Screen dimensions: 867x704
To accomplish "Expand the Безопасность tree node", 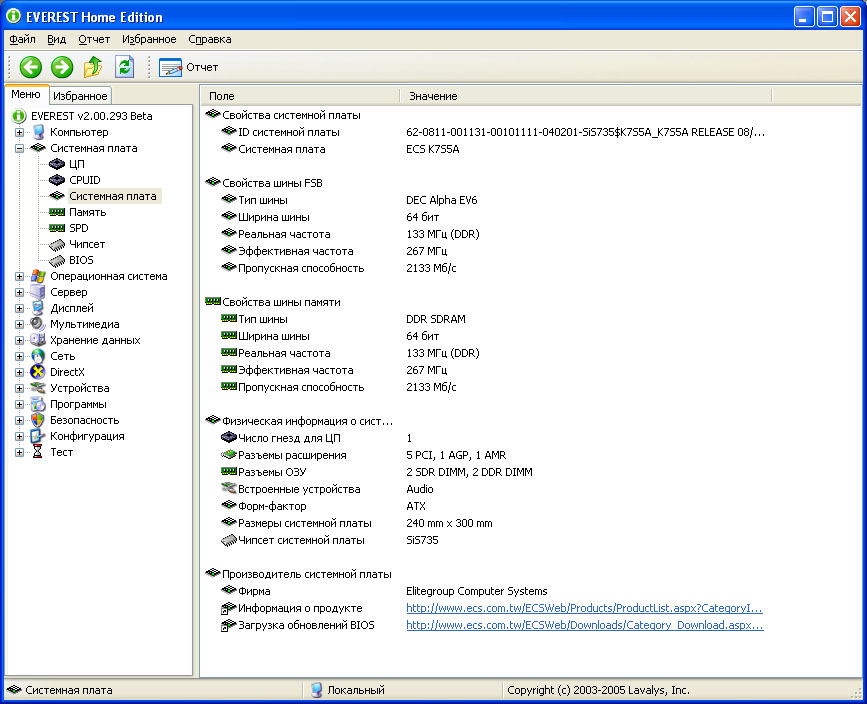I will coord(19,420).
